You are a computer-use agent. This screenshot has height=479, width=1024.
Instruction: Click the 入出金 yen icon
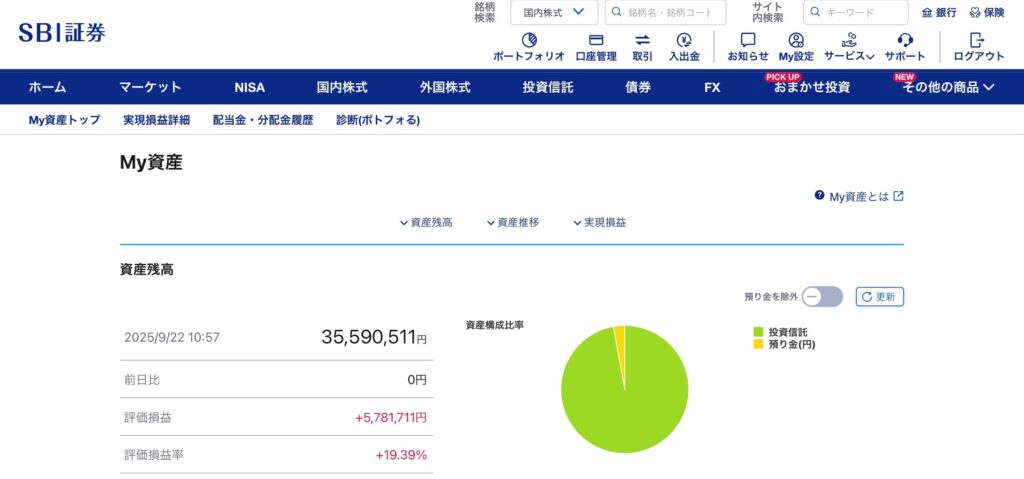tap(684, 40)
